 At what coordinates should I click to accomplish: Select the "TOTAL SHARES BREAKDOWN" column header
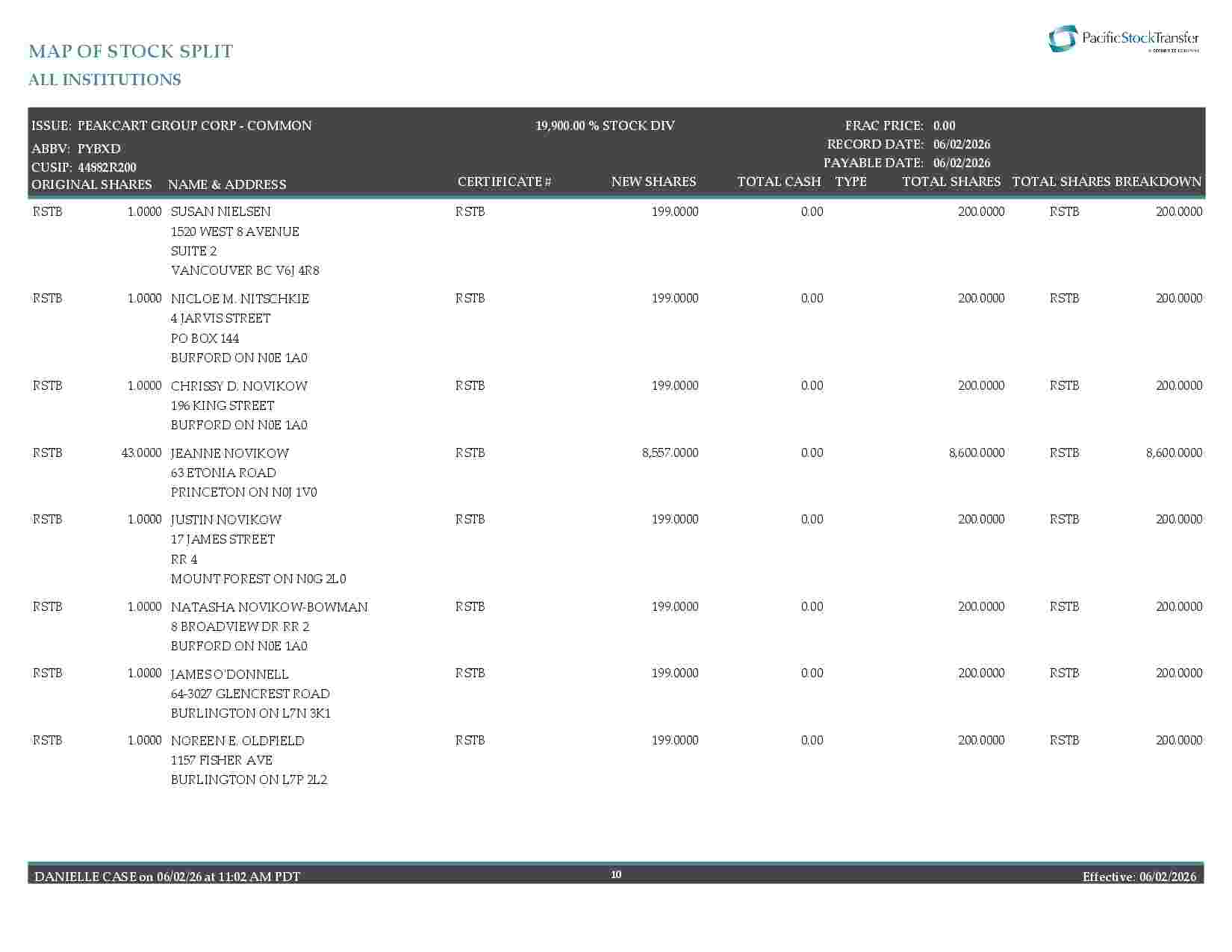1107,181
